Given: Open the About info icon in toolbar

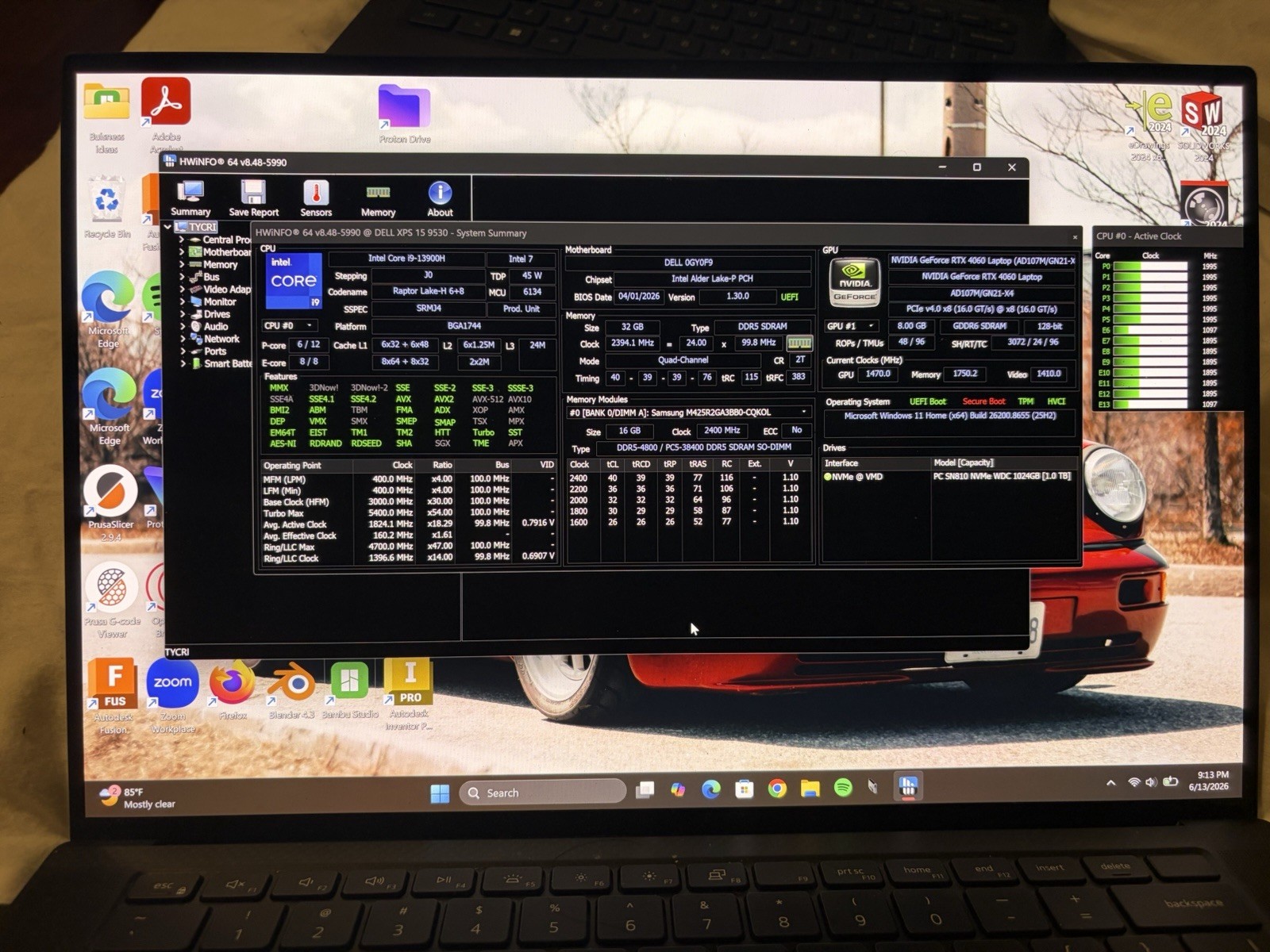Looking at the screenshot, I should point(440,198).
